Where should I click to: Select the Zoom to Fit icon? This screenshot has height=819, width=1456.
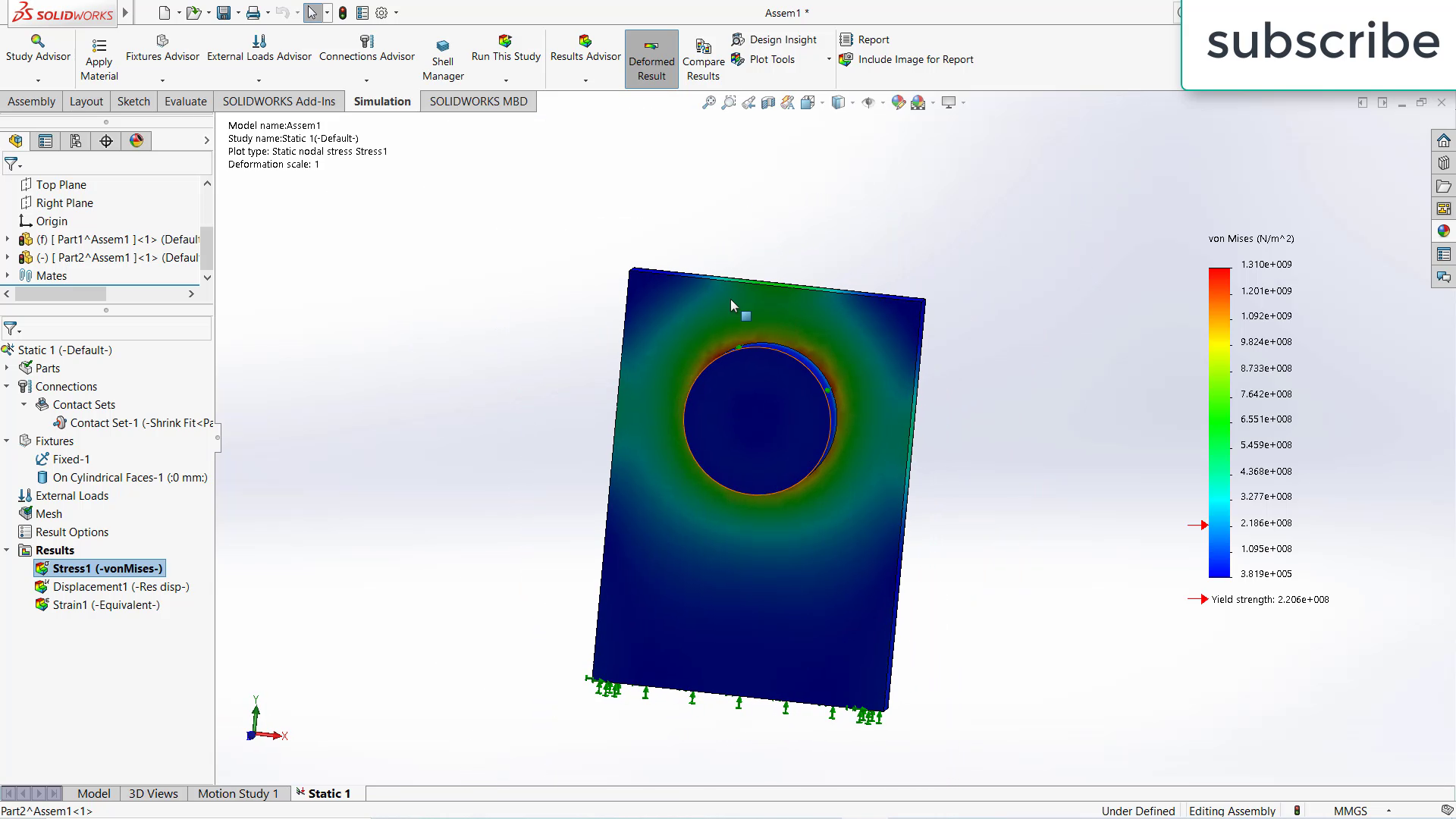pos(709,102)
